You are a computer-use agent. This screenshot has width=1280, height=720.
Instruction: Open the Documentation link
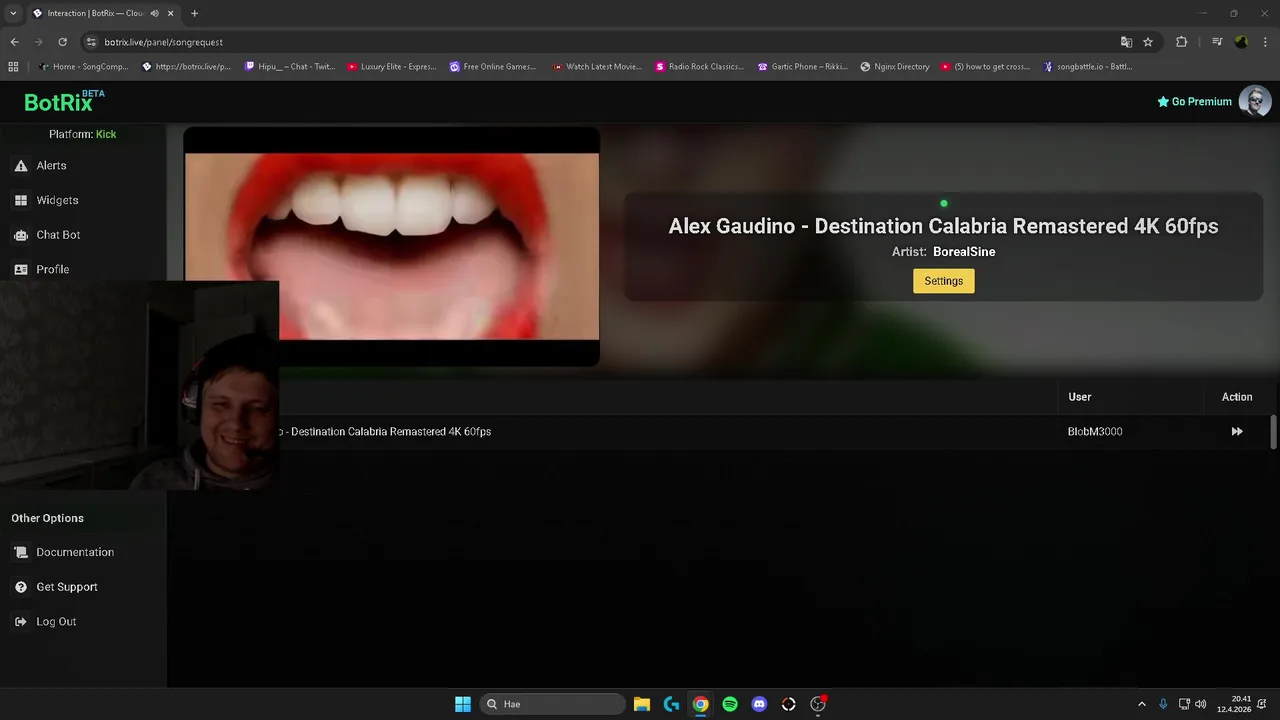(75, 552)
